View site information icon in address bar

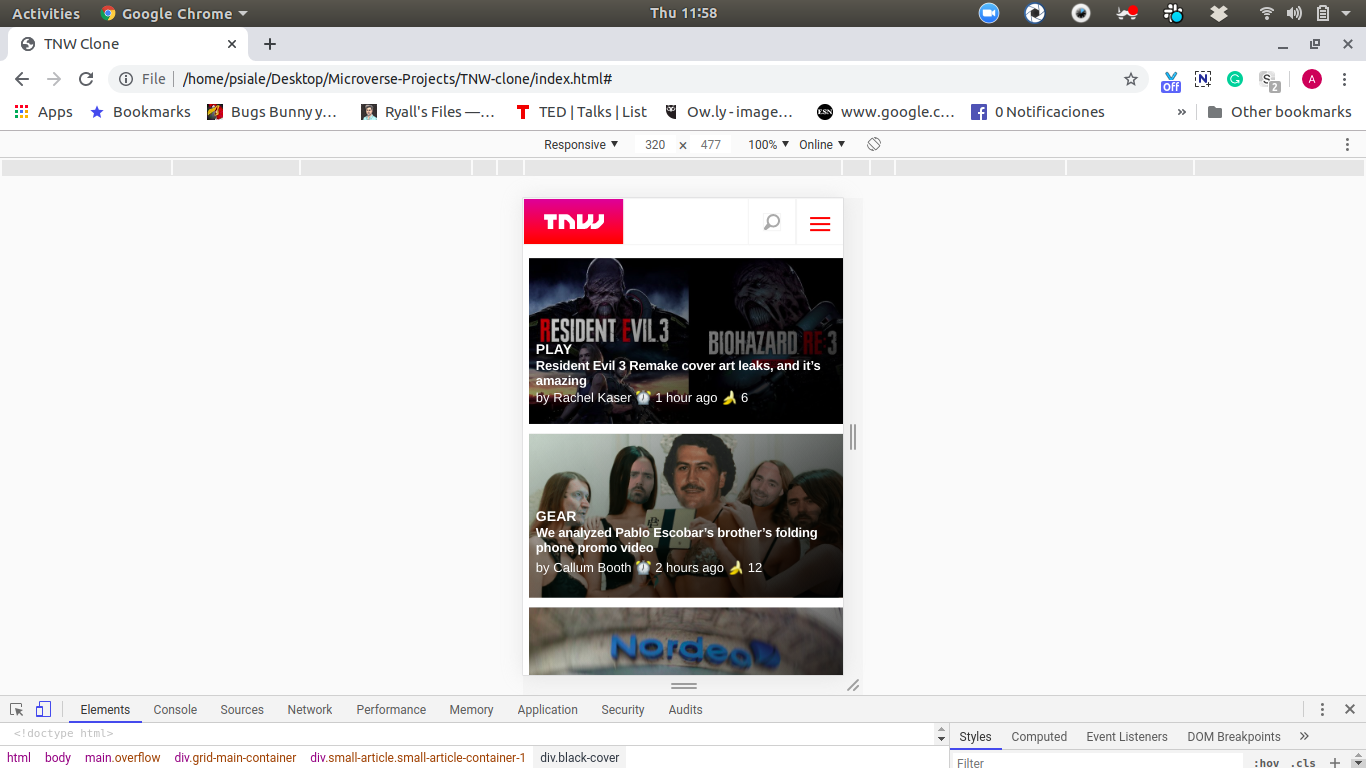(x=126, y=79)
